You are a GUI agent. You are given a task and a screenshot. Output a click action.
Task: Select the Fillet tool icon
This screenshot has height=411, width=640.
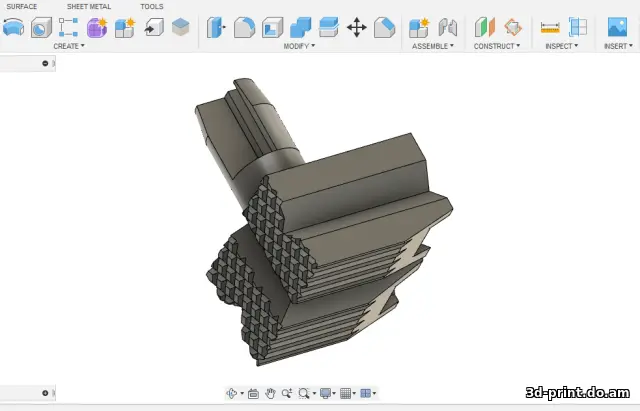(244, 28)
